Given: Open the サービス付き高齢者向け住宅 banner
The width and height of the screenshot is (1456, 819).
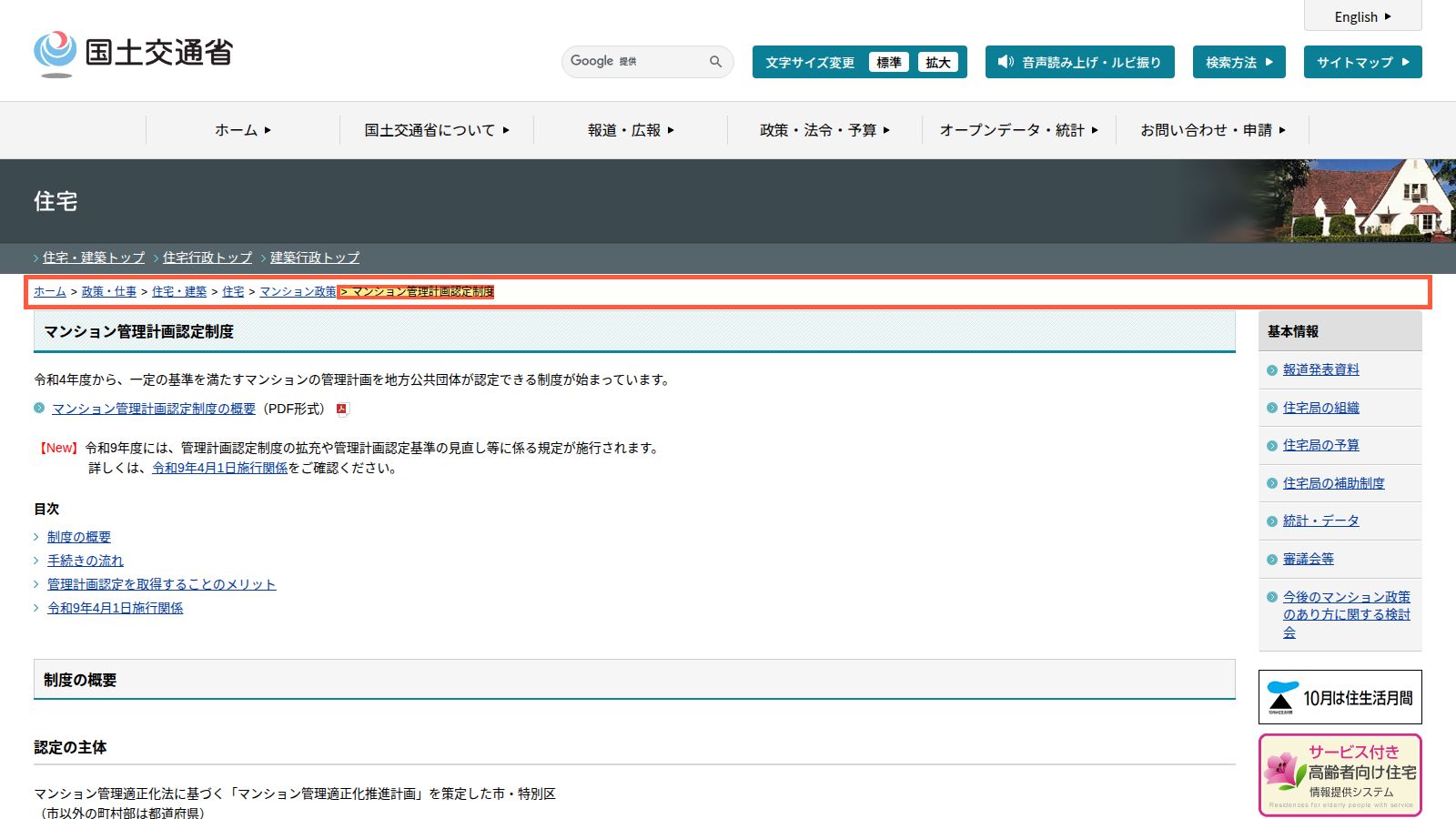Looking at the screenshot, I should tap(1340, 775).
